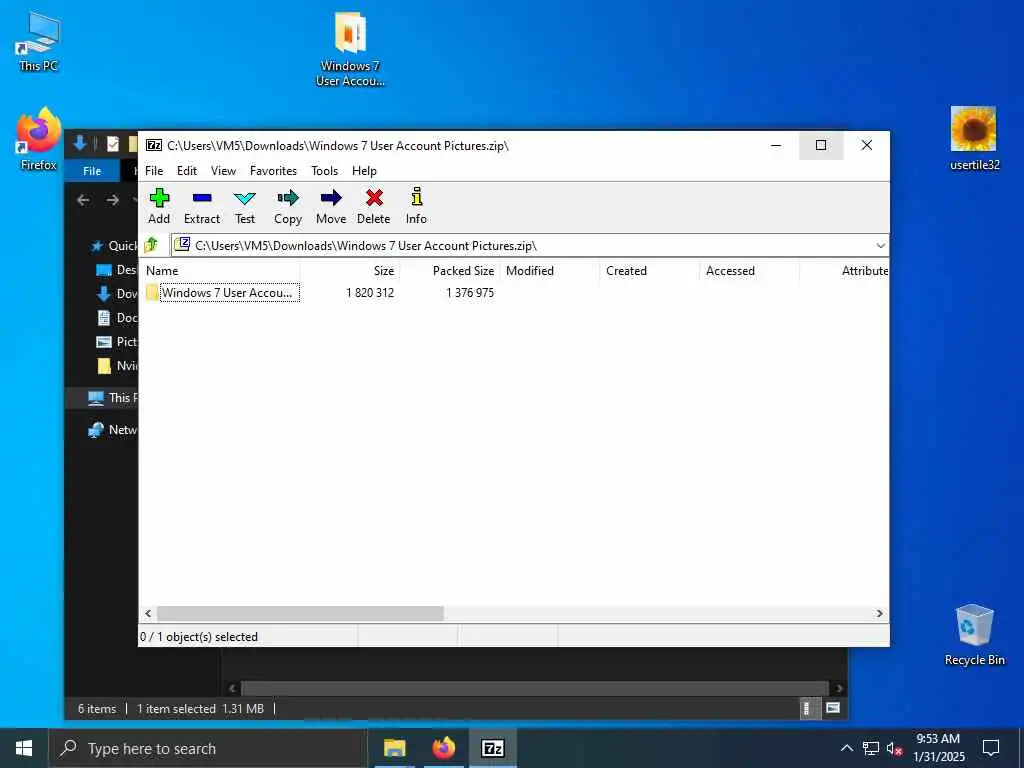Sort by the Packed Size column header
1024x768 pixels.
pos(450,270)
